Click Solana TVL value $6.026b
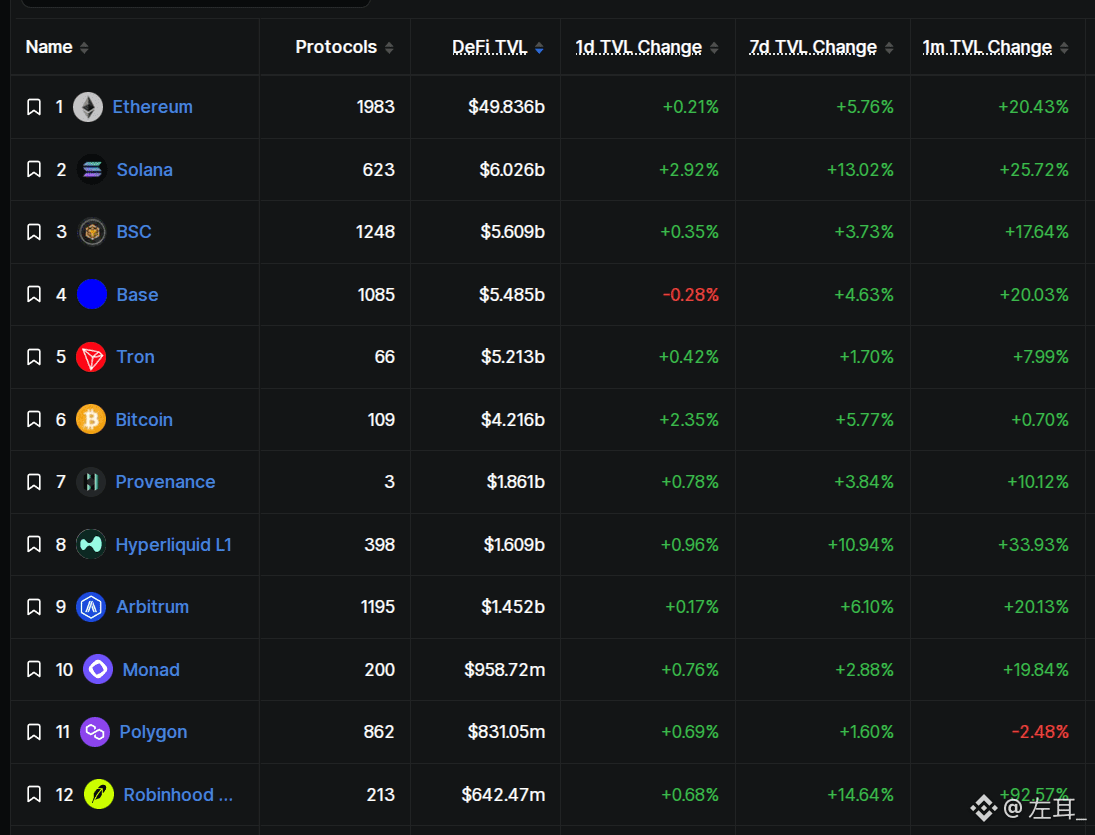The height and width of the screenshot is (835, 1095). point(512,170)
